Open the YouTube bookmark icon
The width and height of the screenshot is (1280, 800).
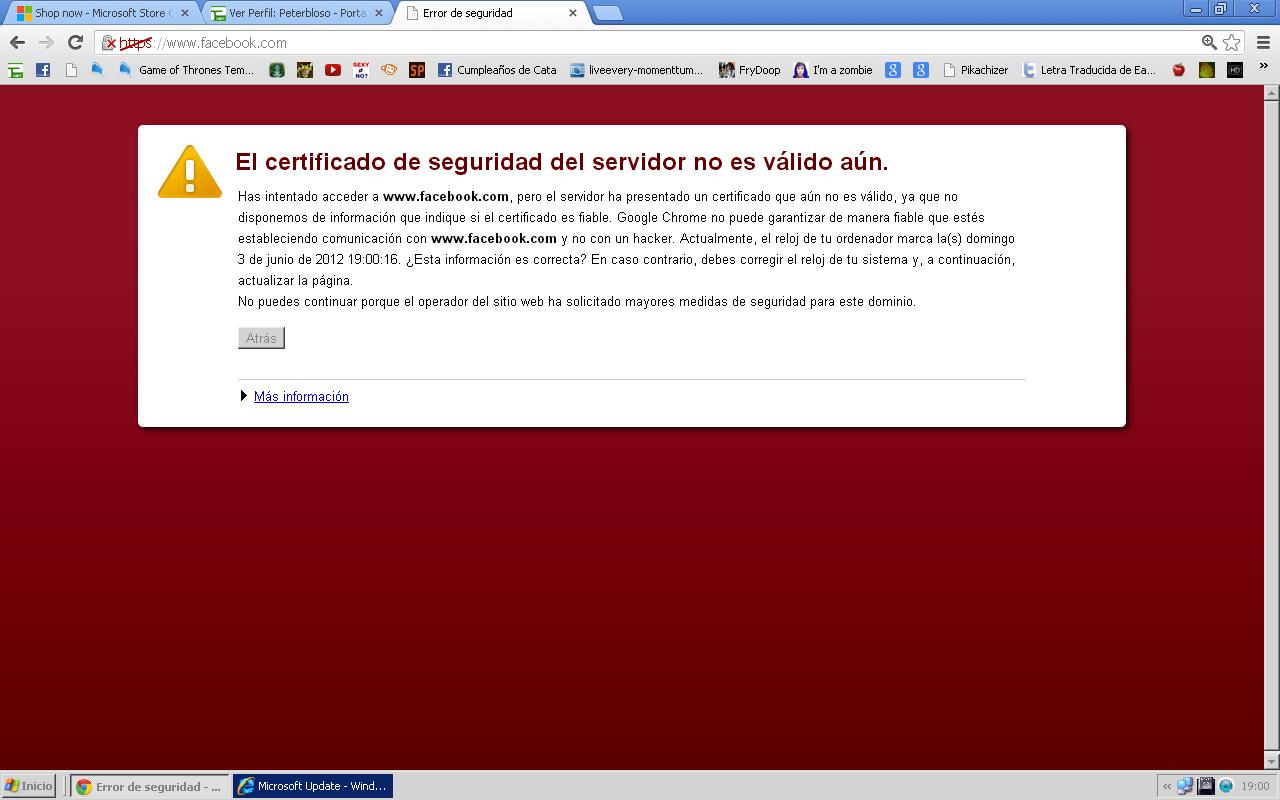[333, 70]
